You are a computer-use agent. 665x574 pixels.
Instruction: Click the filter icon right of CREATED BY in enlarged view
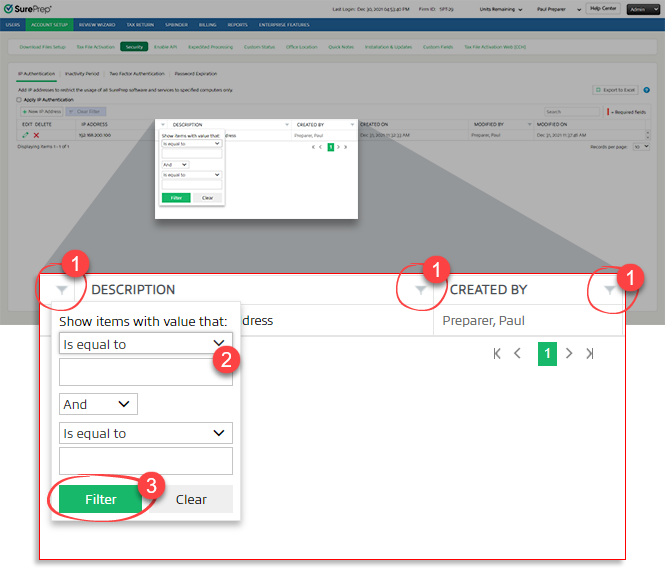[609, 290]
